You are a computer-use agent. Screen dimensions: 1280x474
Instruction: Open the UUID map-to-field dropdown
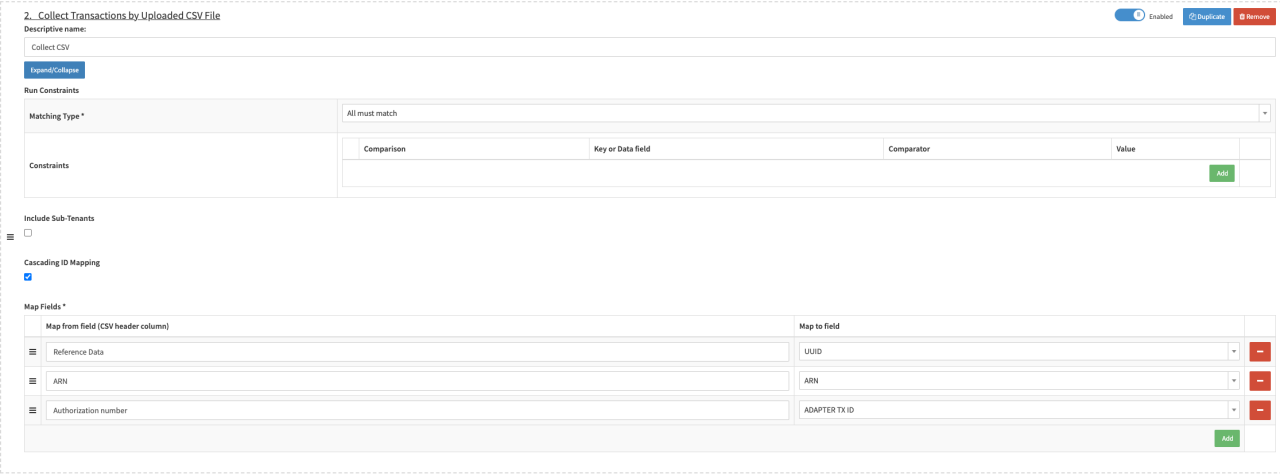pyautogui.click(x=1019, y=352)
